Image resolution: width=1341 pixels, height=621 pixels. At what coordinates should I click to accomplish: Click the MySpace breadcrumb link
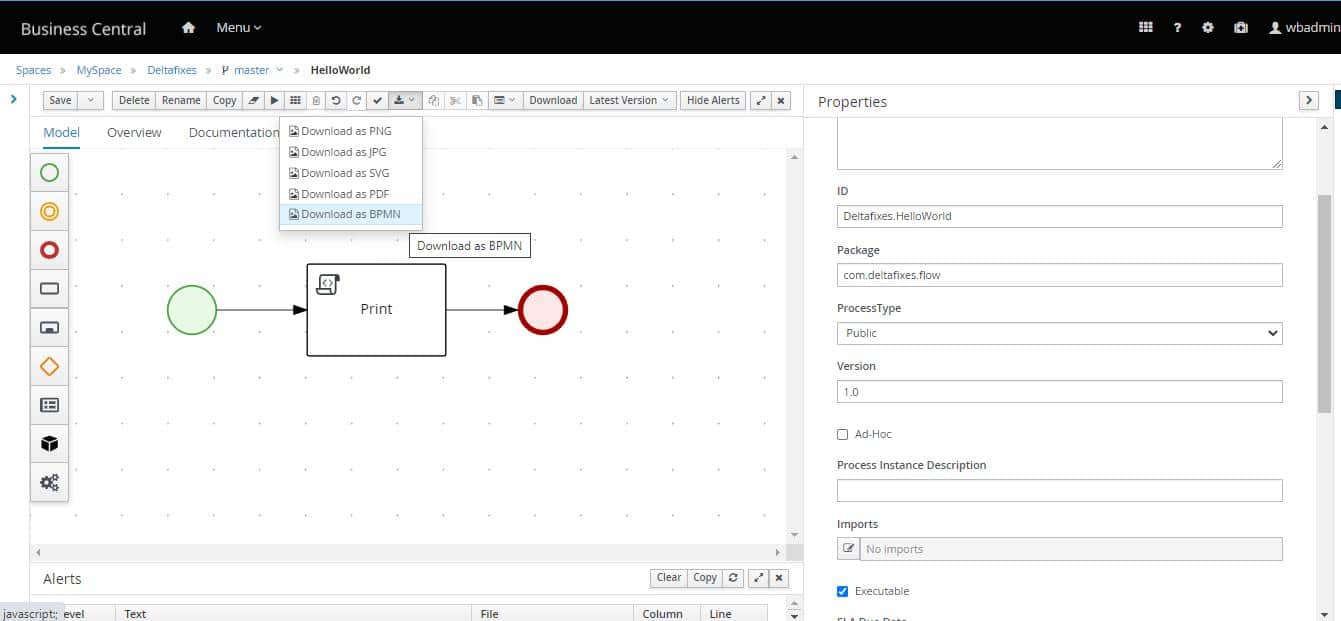(x=99, y=70)
